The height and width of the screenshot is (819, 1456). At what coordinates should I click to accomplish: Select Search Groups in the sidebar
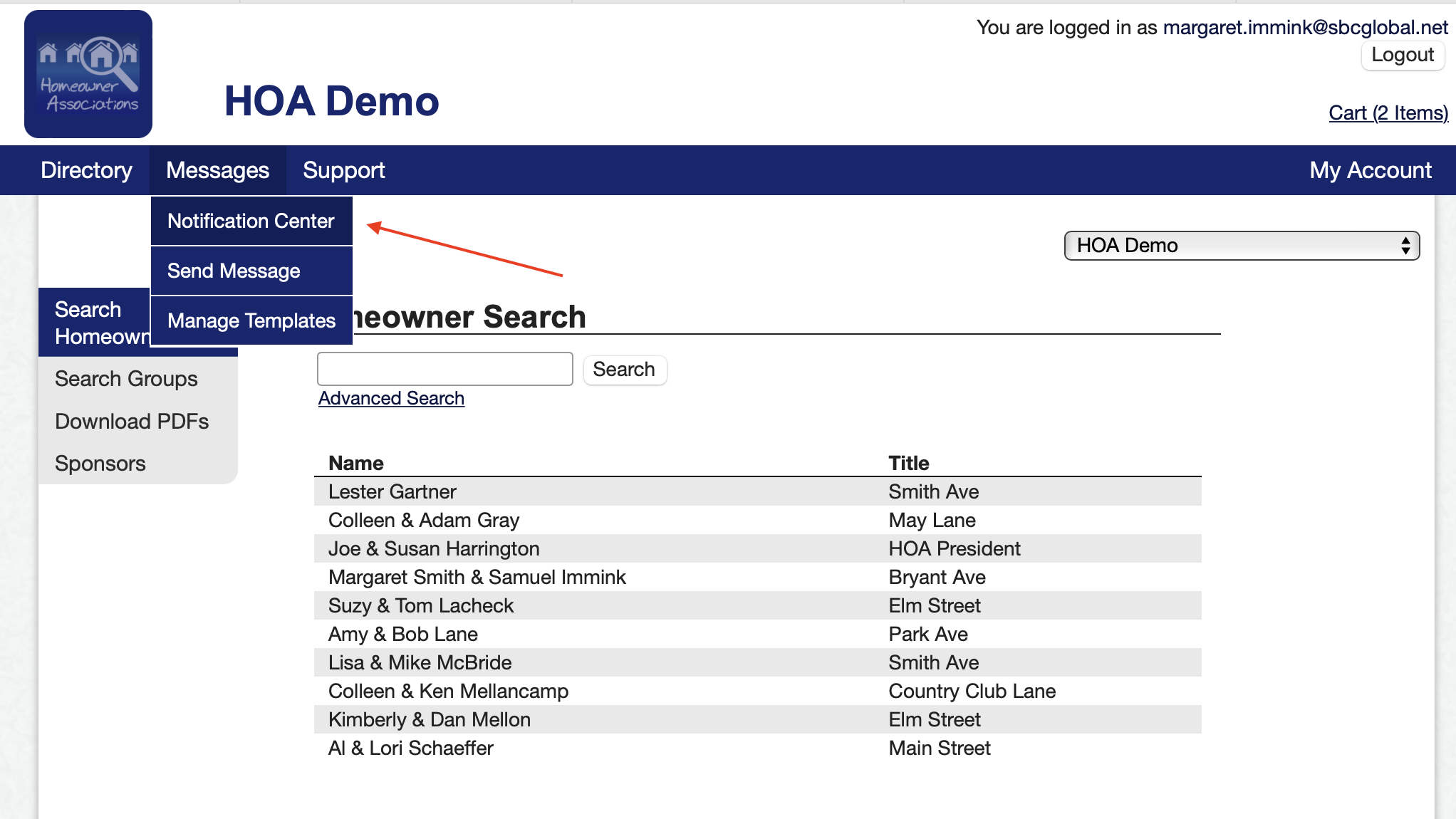(x=126, y=379)
